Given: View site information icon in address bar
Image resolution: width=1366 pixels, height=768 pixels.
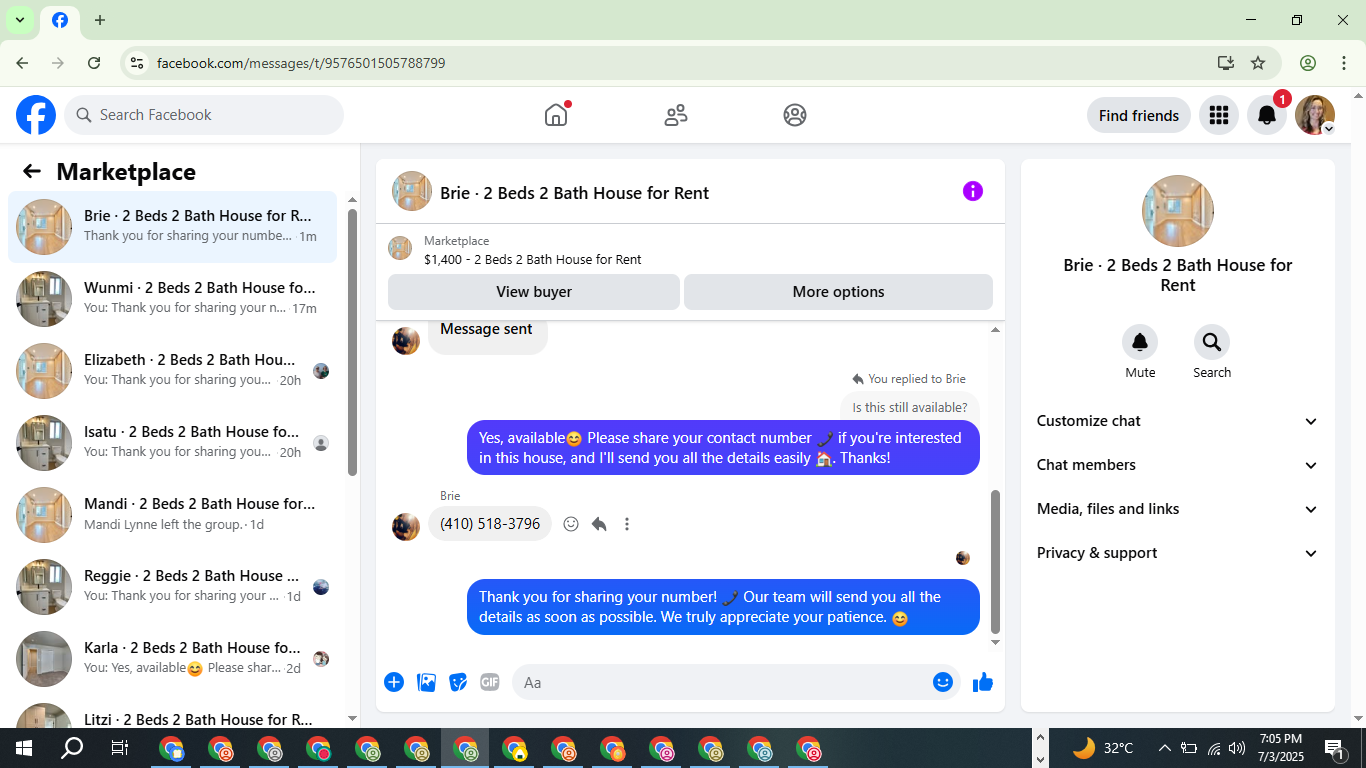Looking at the screenshot, I should click(137, 63).
